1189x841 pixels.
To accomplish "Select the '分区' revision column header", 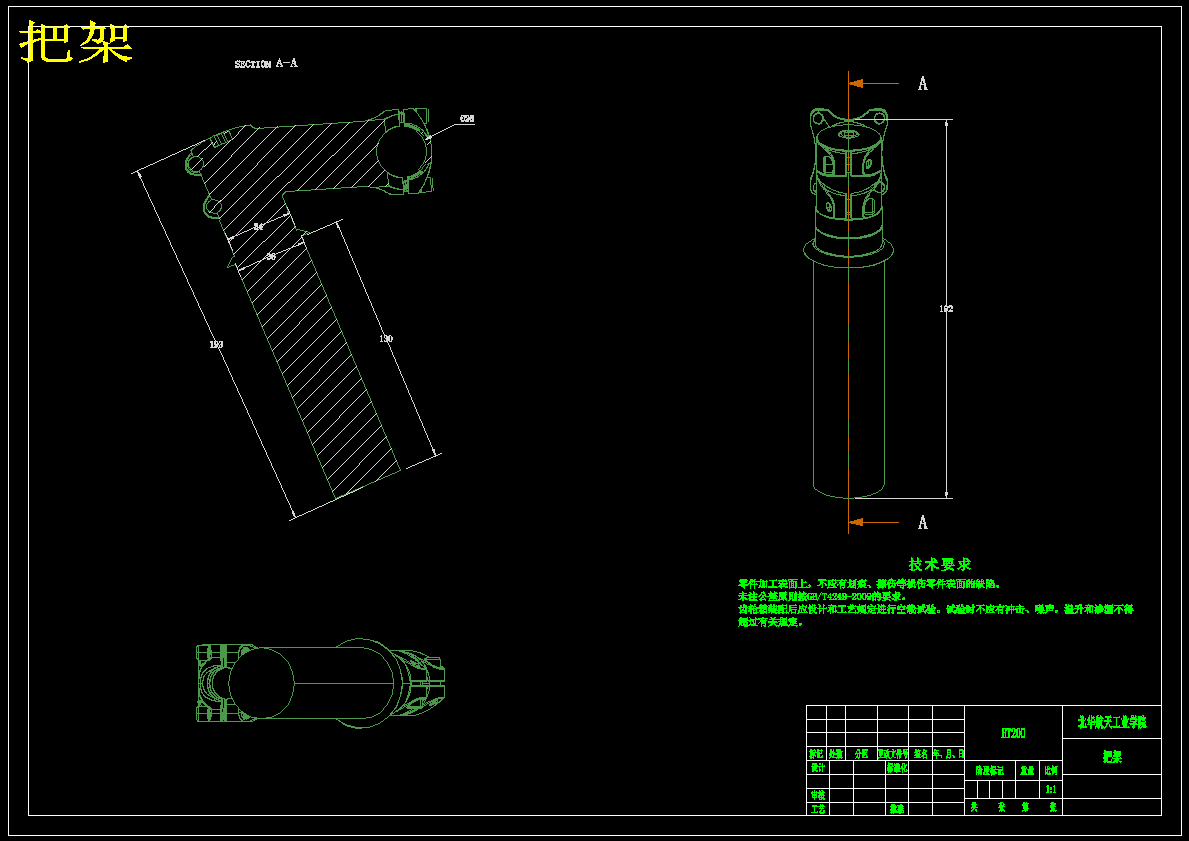I will (x=861, y=754).
